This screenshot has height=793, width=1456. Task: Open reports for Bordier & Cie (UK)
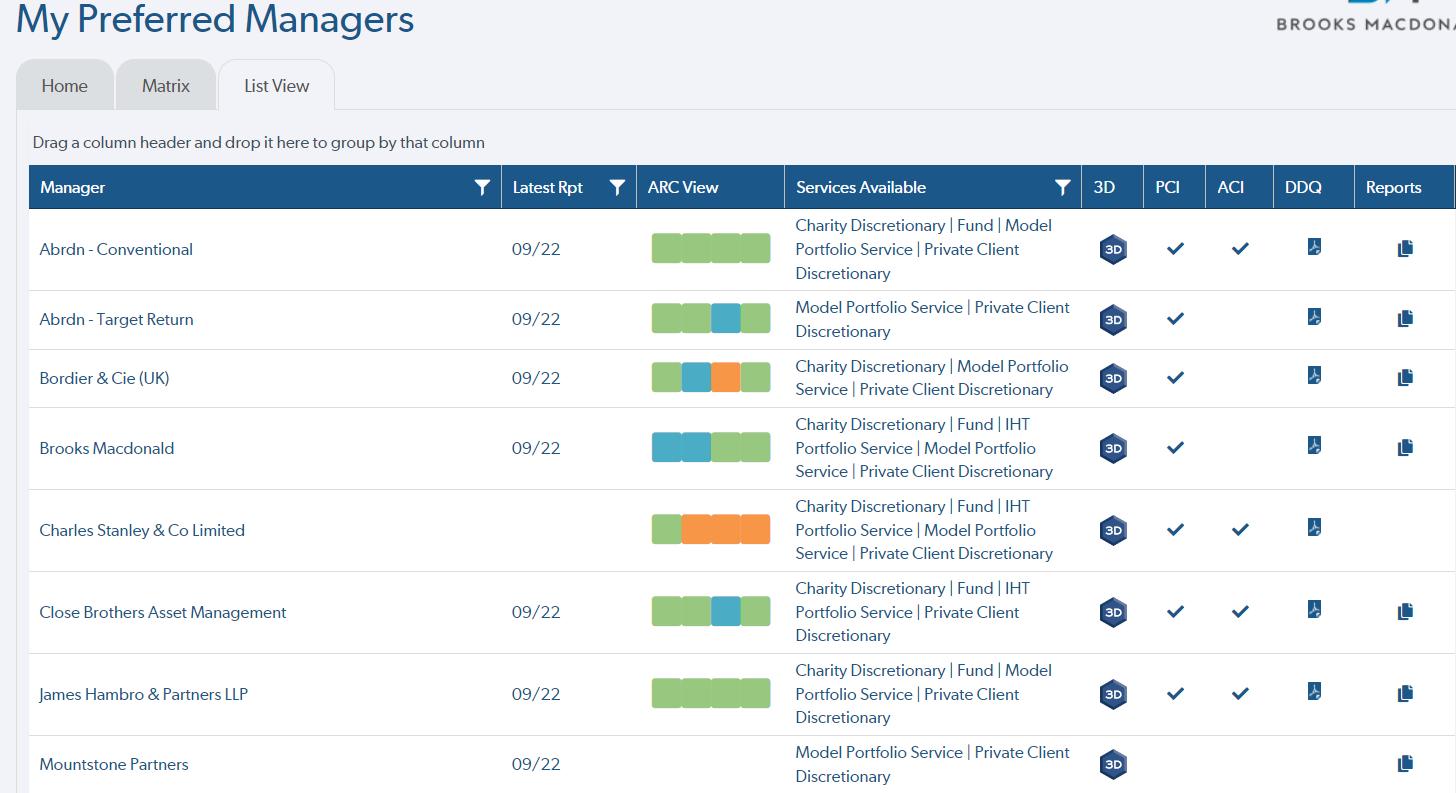pos(1405,377)
